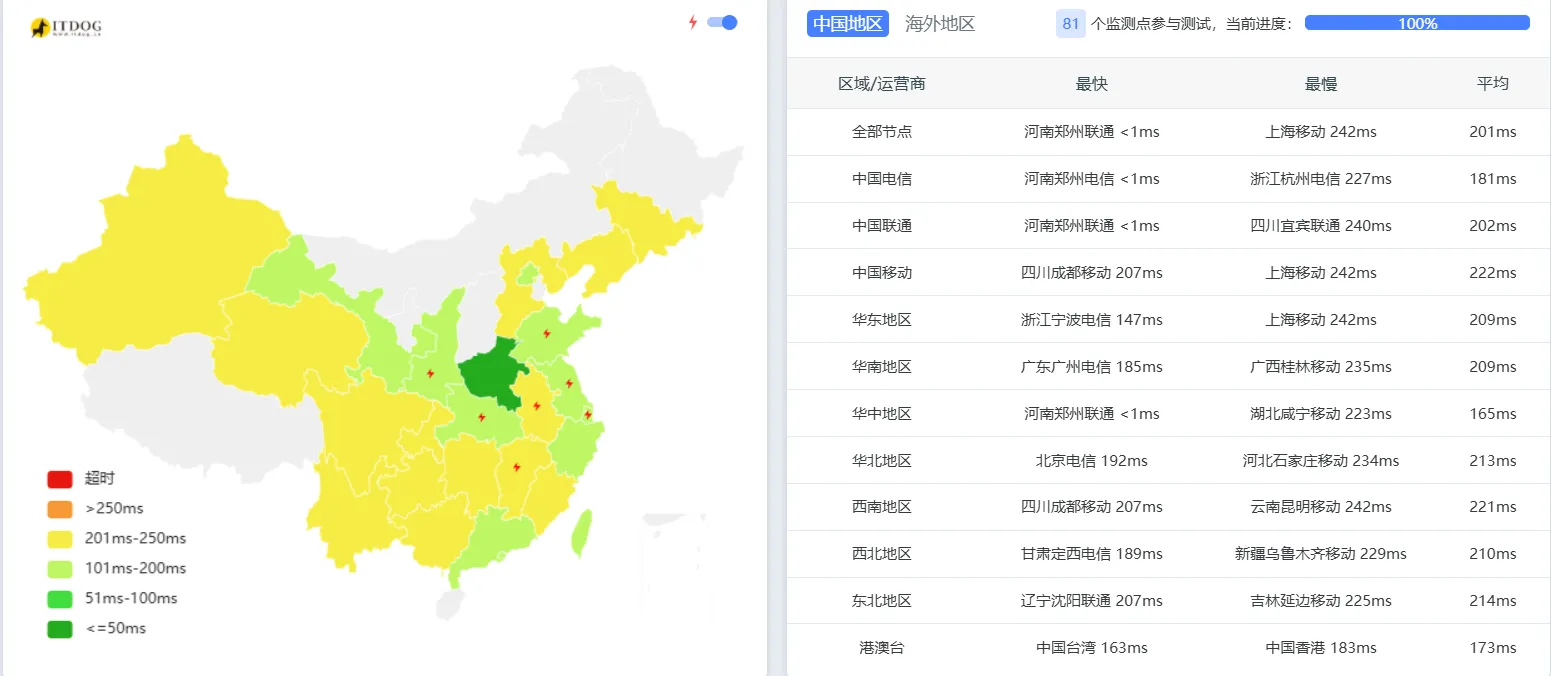Click 广西桂林移动 235ms cell
Image resolution: width=1551 pixels, height=676 pixels.
(x=1321, y=367)
